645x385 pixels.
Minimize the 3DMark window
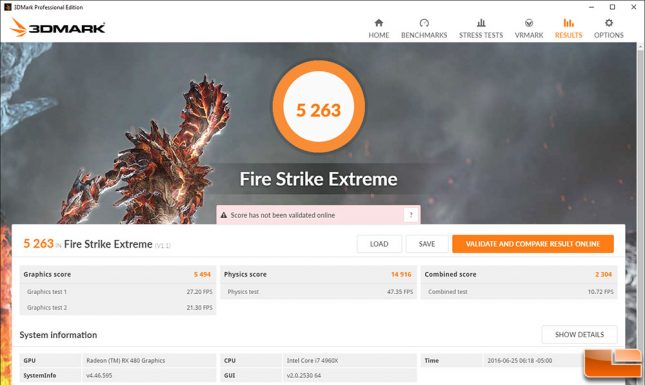(x=592, y=7)
